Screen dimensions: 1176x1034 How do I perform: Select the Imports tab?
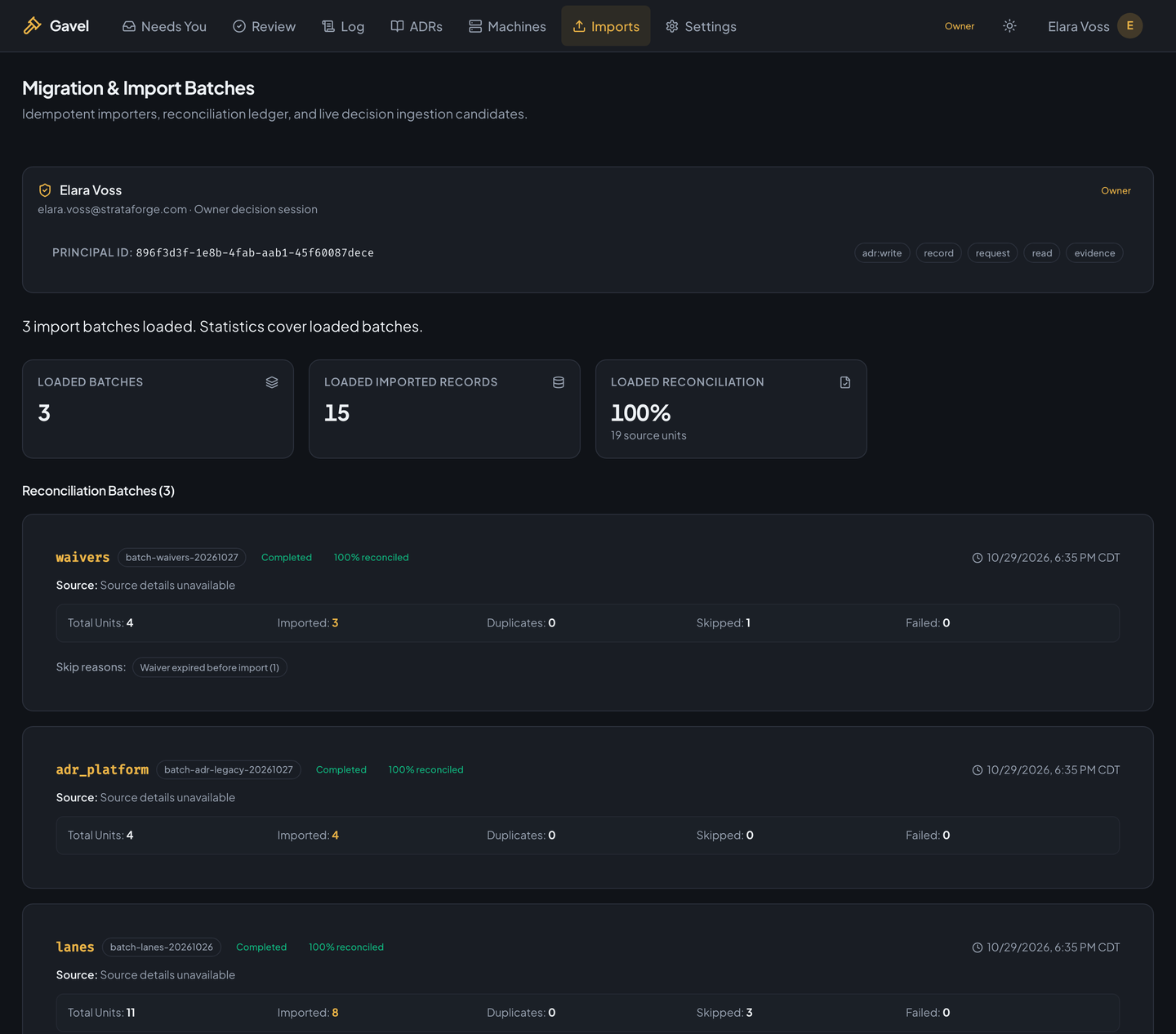(606, 26)
